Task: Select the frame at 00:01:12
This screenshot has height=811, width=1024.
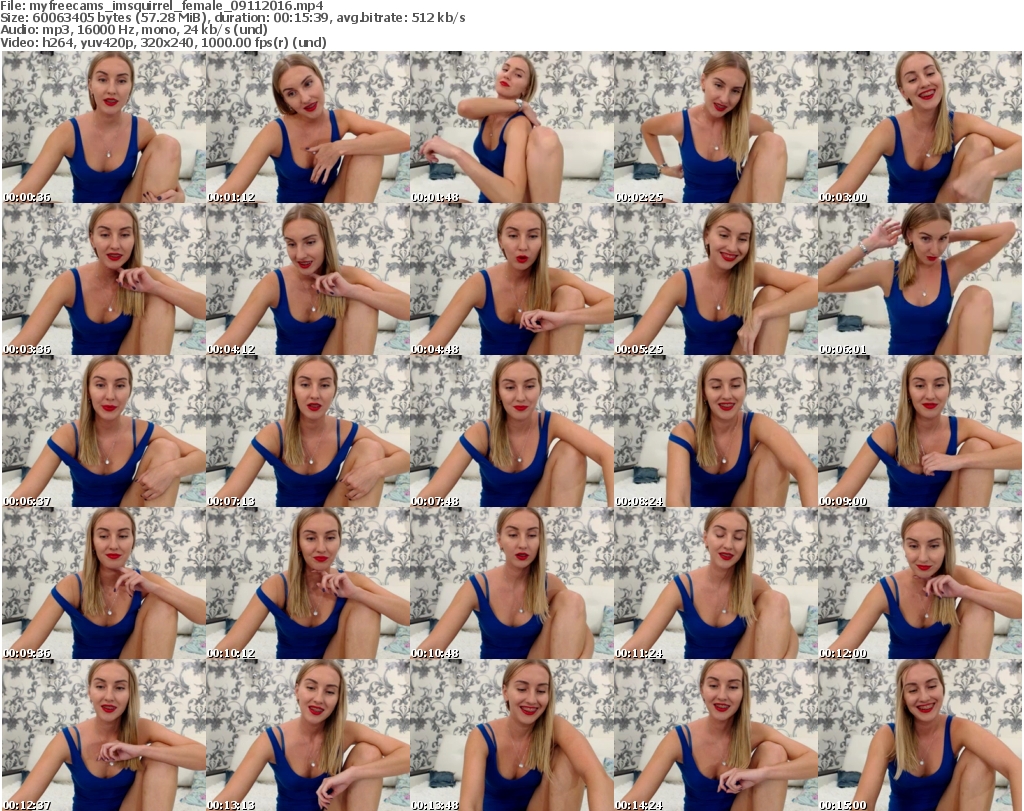Action: click(x=307, y=128)
